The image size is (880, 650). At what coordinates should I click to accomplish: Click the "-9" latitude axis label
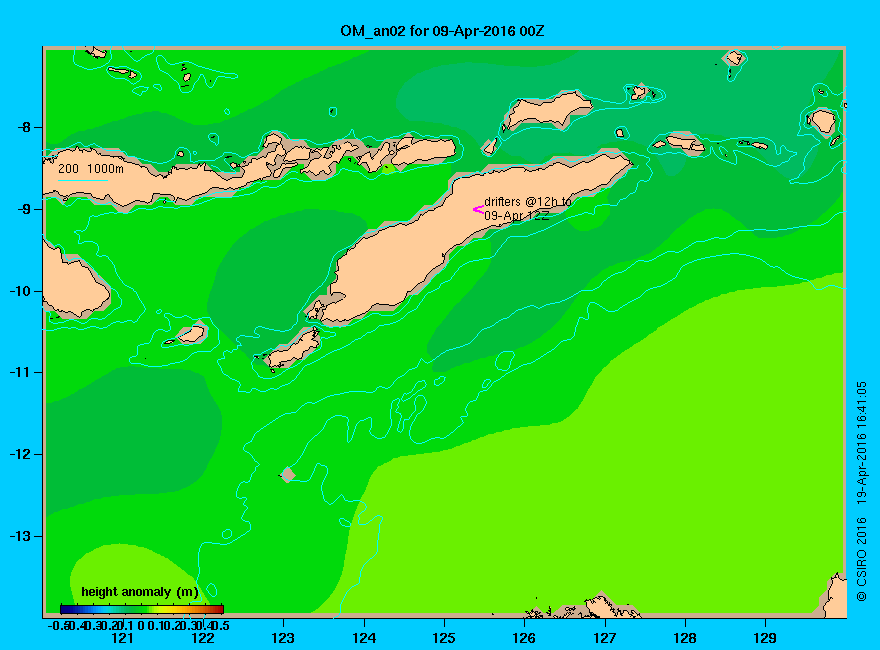[x=24, y=209]
